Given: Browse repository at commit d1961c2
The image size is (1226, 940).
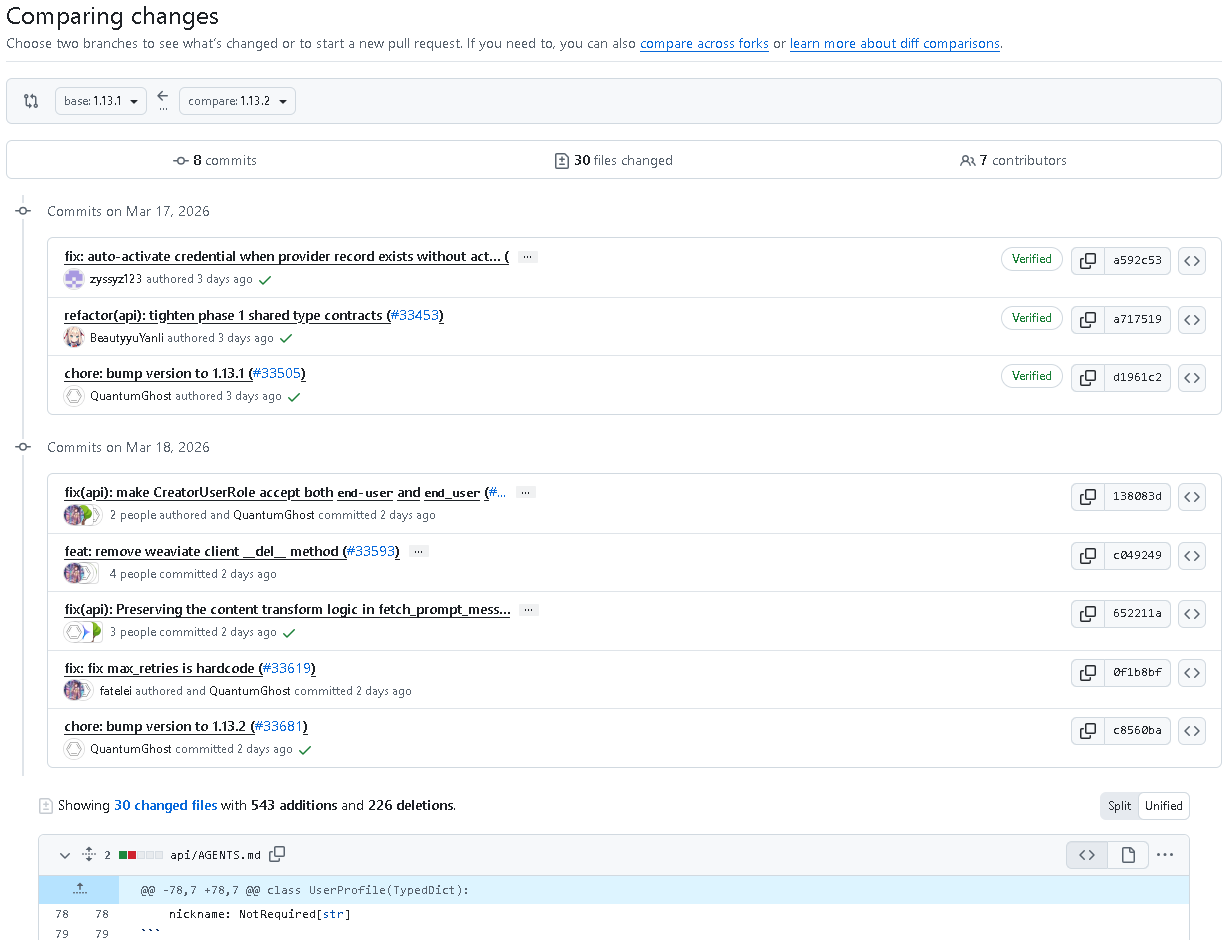Looking at the screenshot, I should click(1192, 378).
